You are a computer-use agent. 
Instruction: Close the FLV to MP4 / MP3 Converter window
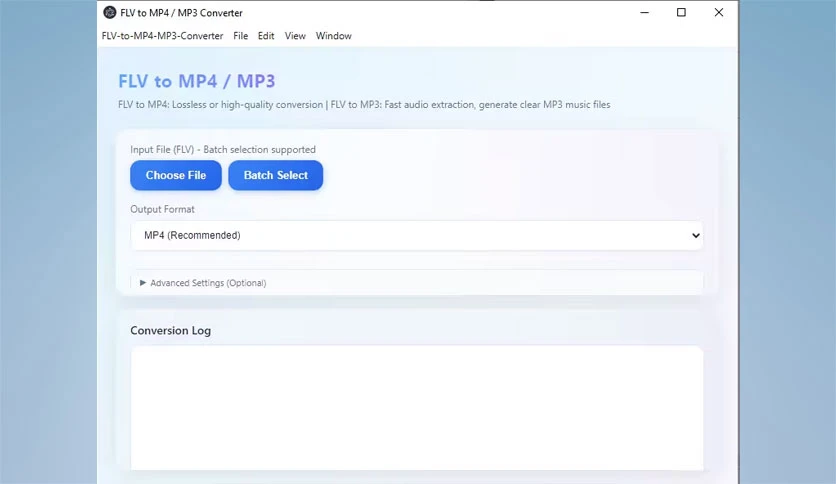(x=719, y=12)
